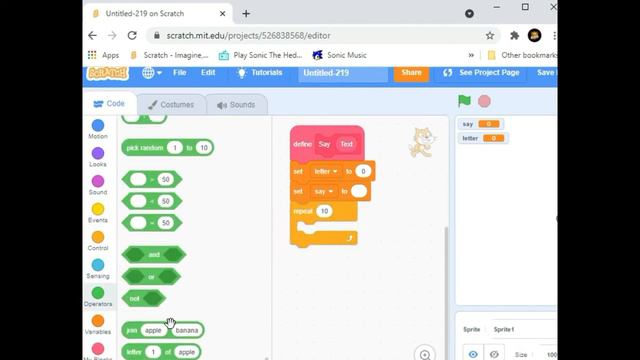Select the Sensing blocks category
Image resolution: width=640 pixels, height=360 pixels.
(x=98, y=269)
